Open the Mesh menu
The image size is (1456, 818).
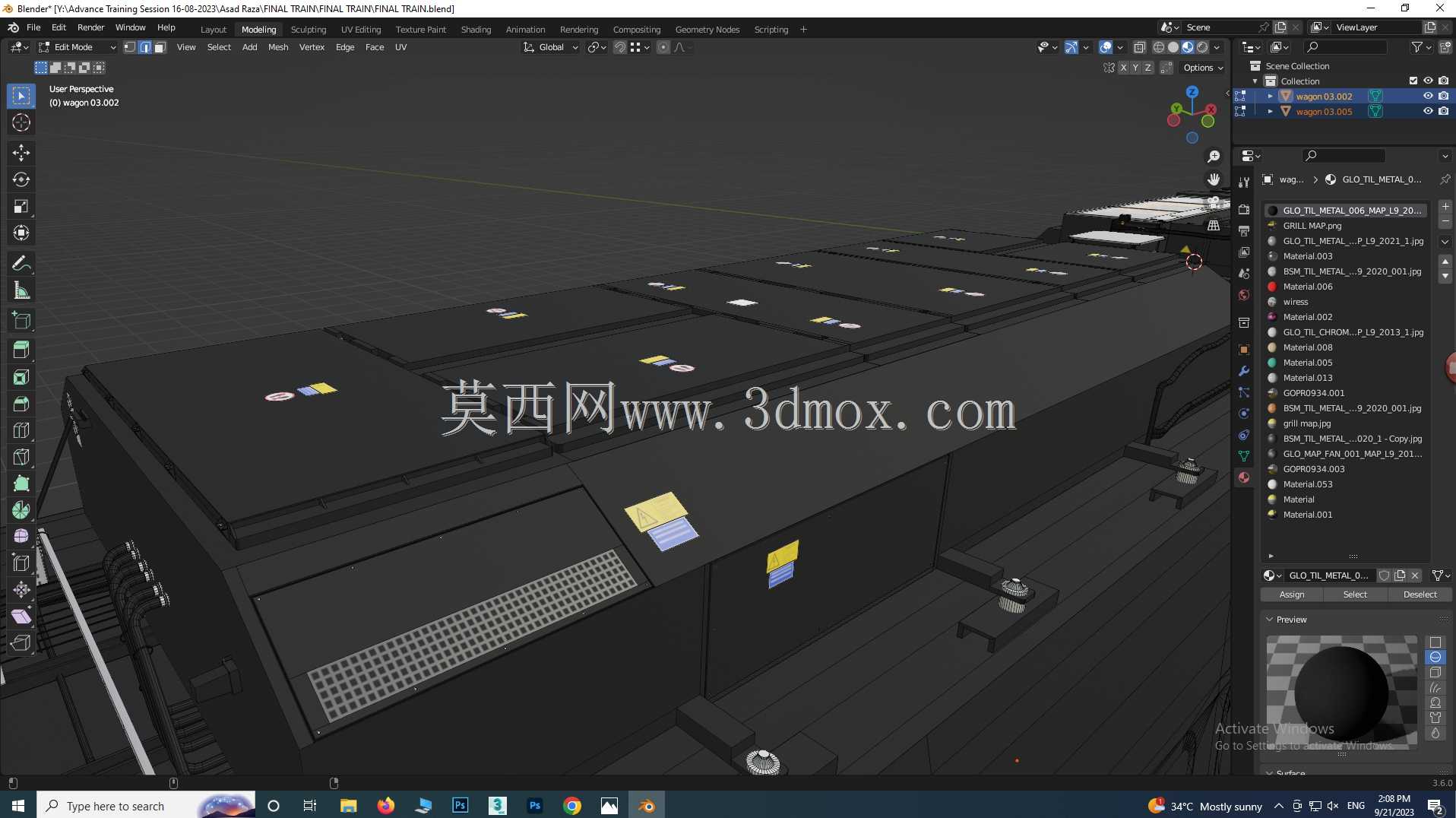pyautogui.click(x=278, y=47)
